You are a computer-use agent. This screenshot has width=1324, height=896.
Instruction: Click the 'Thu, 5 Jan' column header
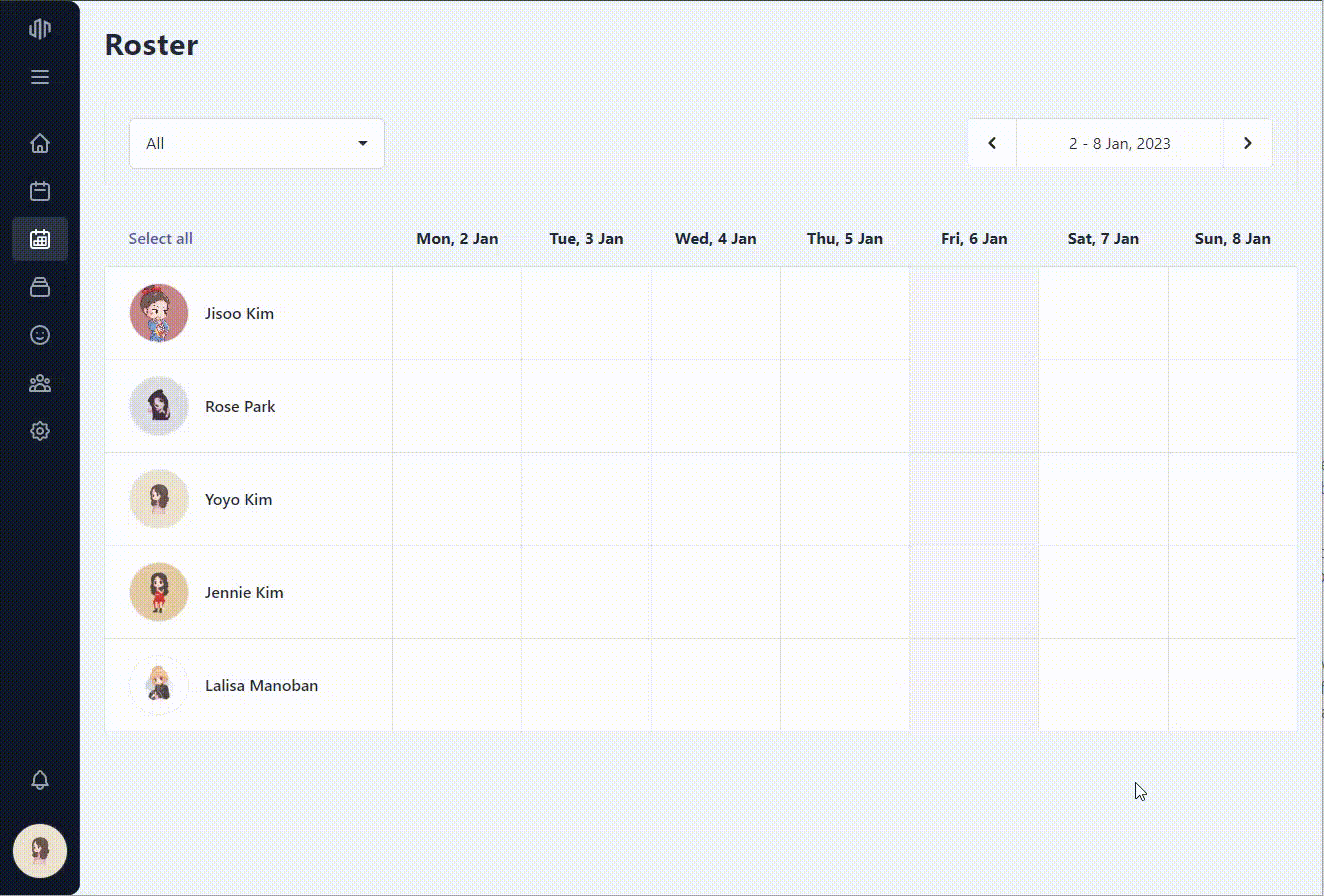[845, 238]
